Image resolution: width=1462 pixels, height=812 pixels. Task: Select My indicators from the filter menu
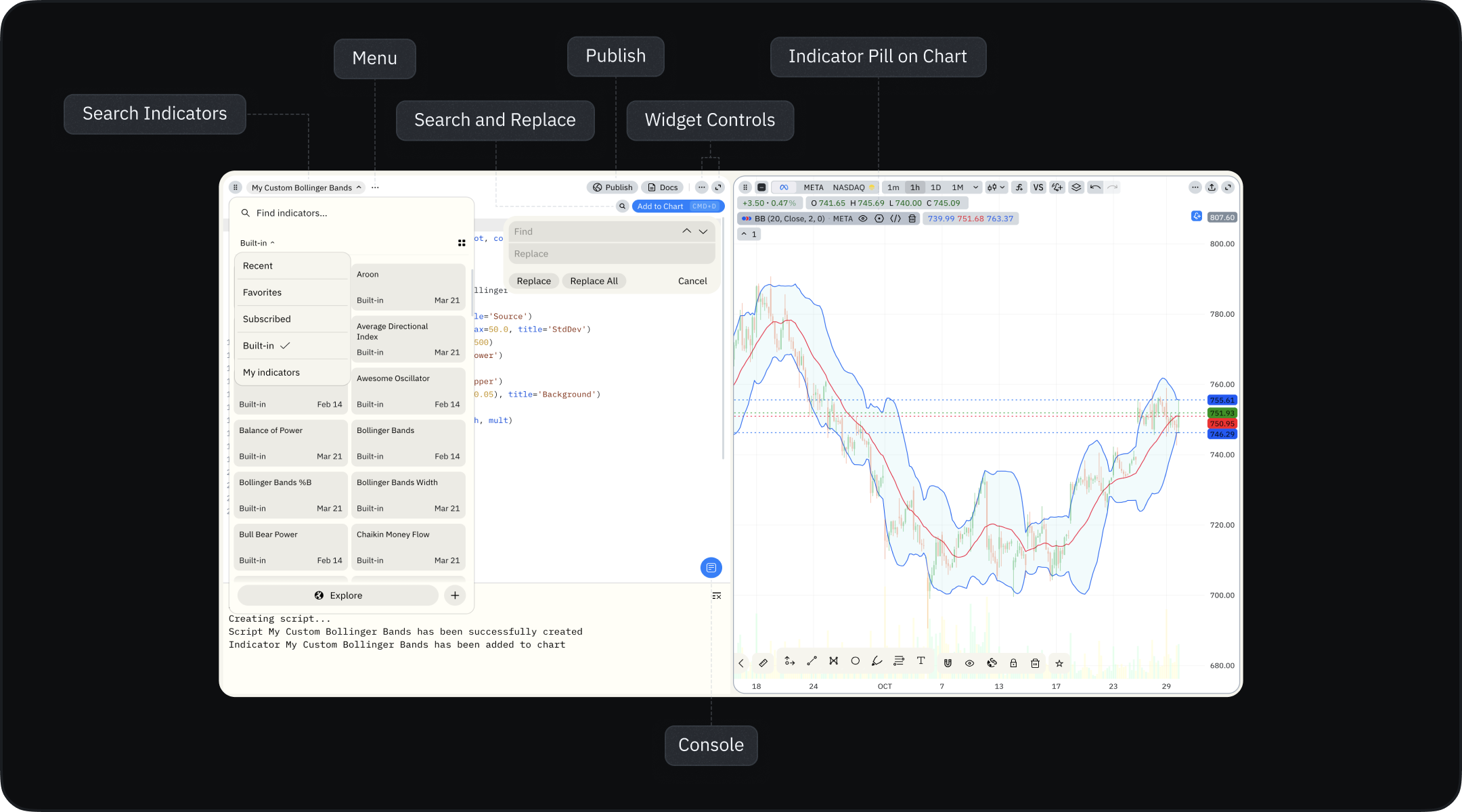pos(271,372)
